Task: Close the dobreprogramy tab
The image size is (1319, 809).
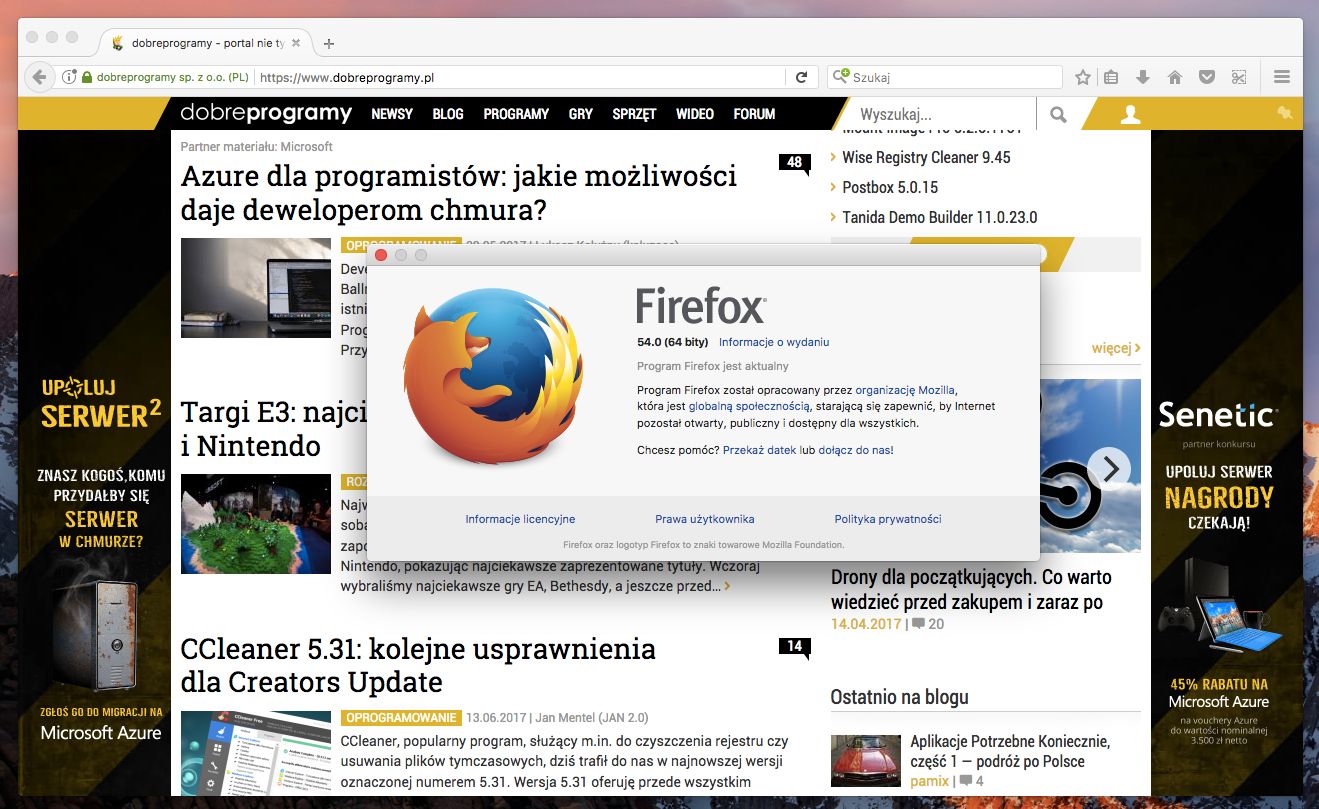Action: pyautogui.click(x=296, y=43)
